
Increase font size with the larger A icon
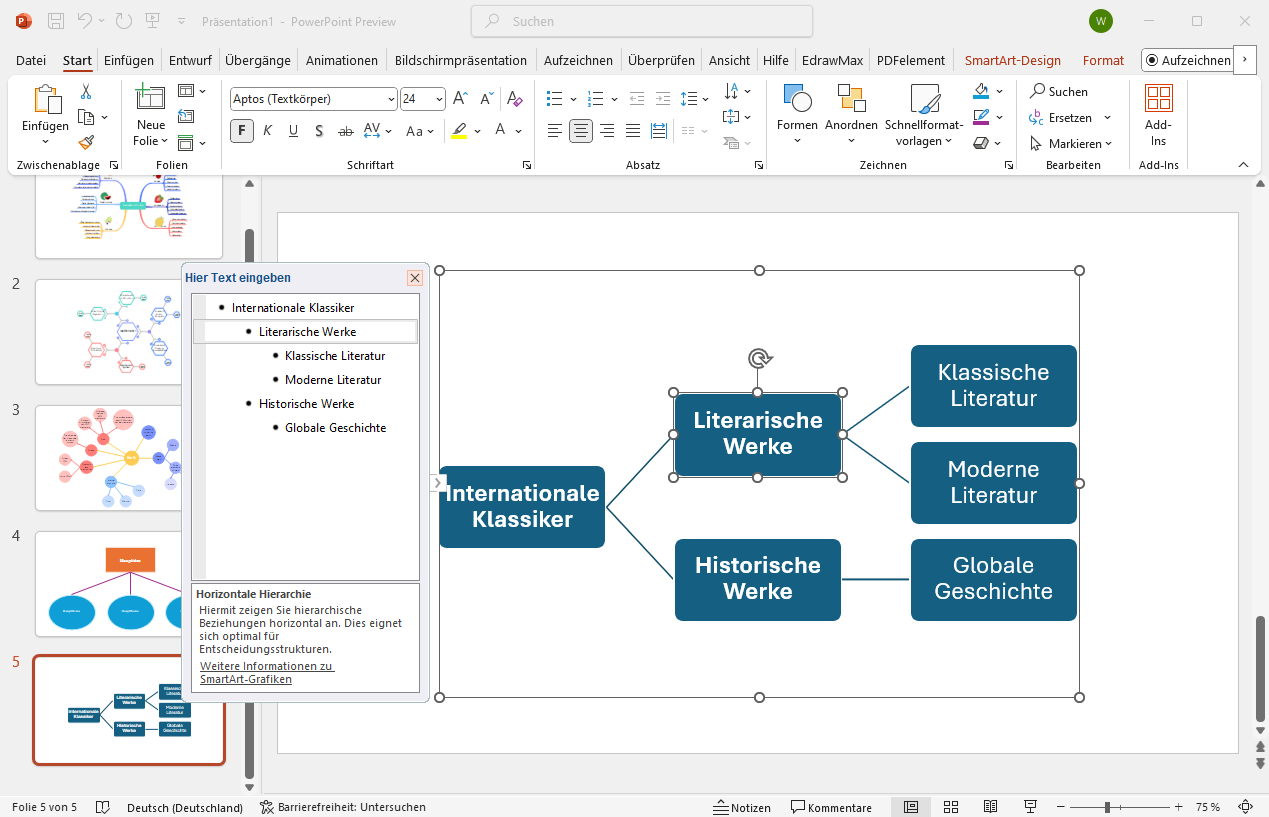pos(460,99)
